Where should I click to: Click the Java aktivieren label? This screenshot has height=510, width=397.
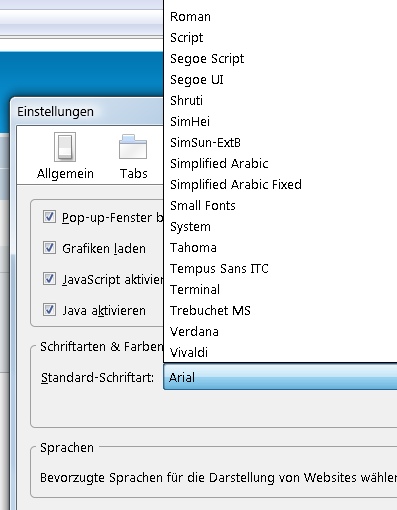tap(104, 311)
